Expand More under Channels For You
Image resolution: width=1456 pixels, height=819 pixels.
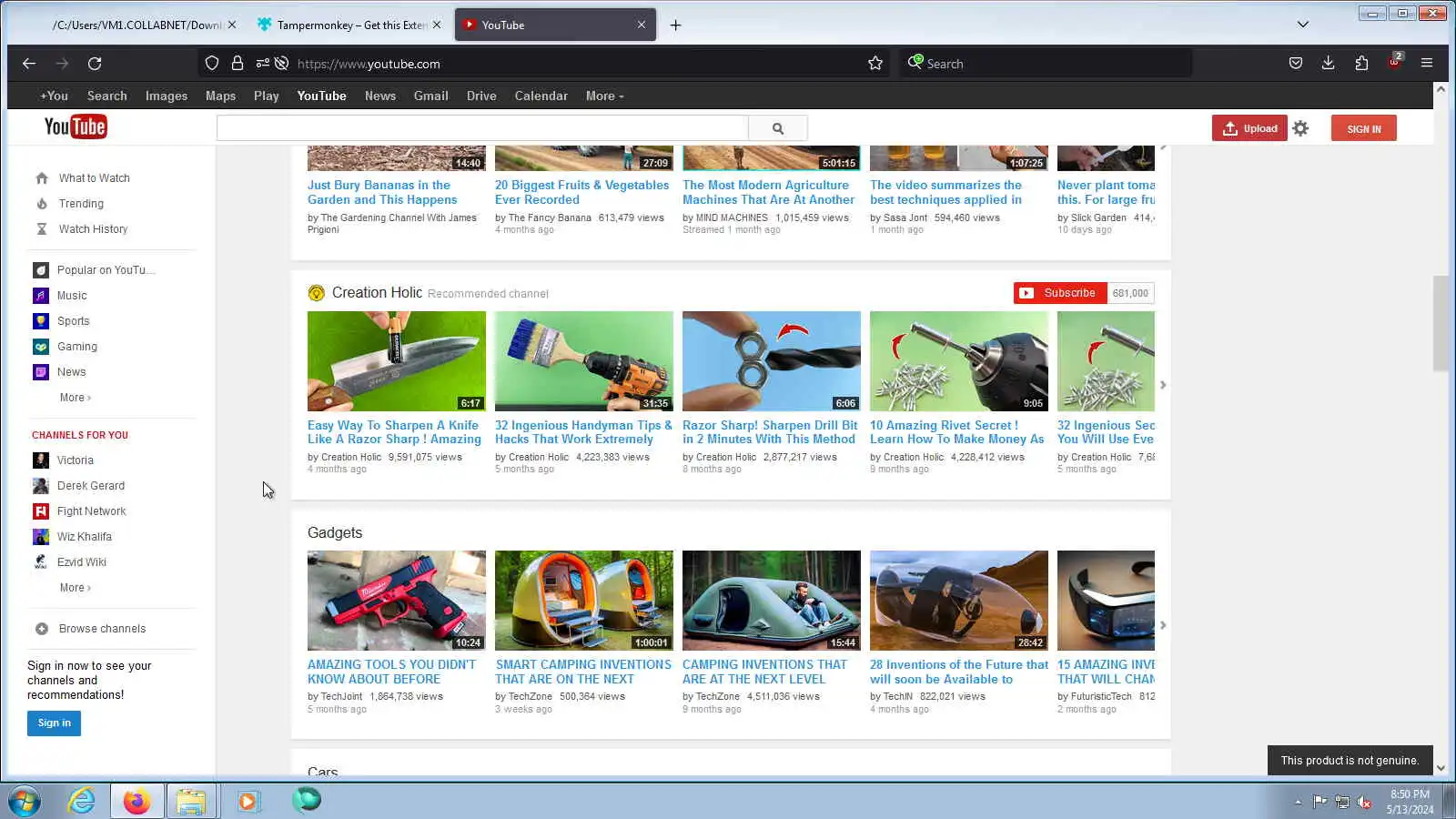coord(76,588)
